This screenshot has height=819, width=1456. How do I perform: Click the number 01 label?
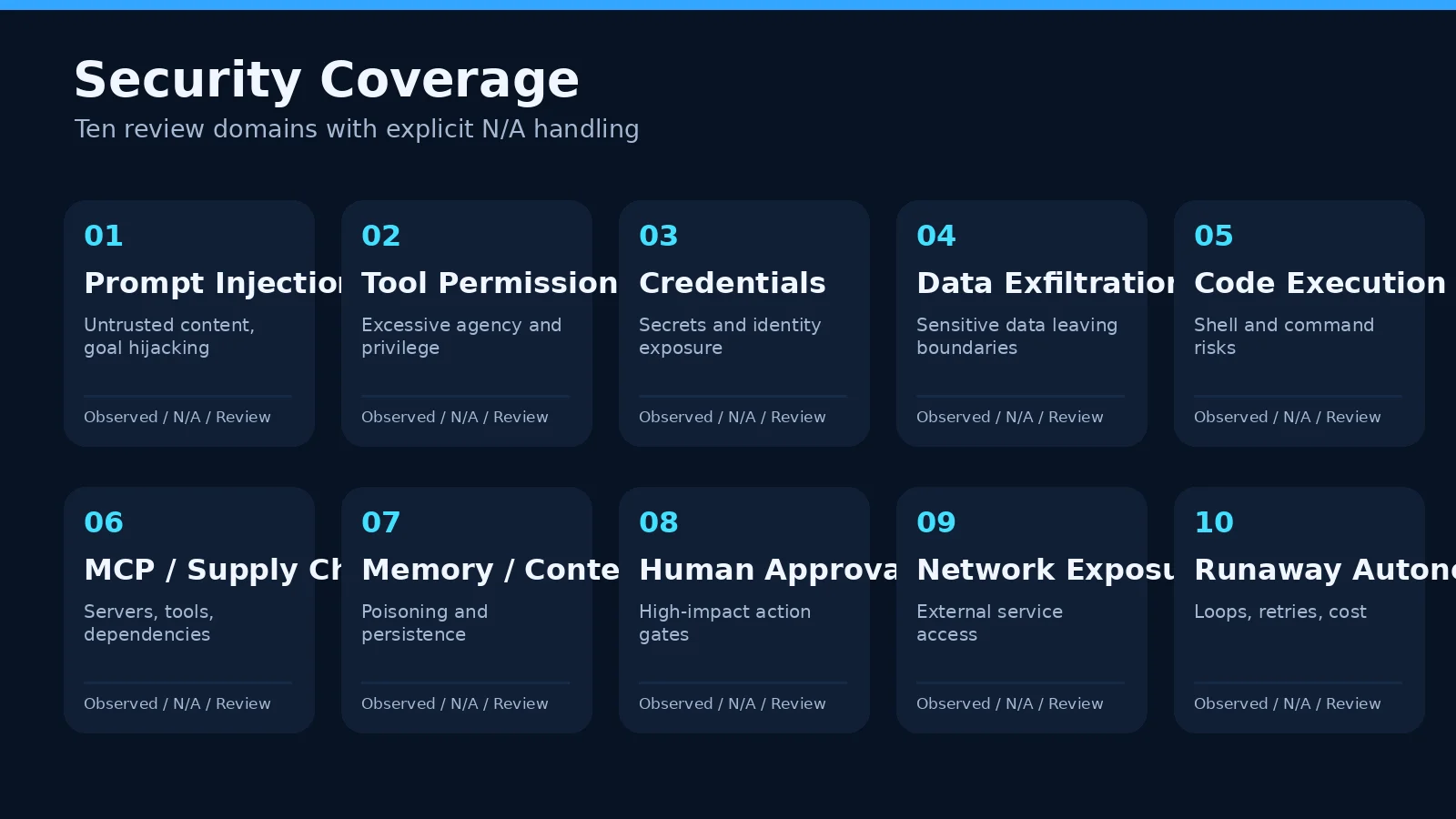click(x=104, y=236)
